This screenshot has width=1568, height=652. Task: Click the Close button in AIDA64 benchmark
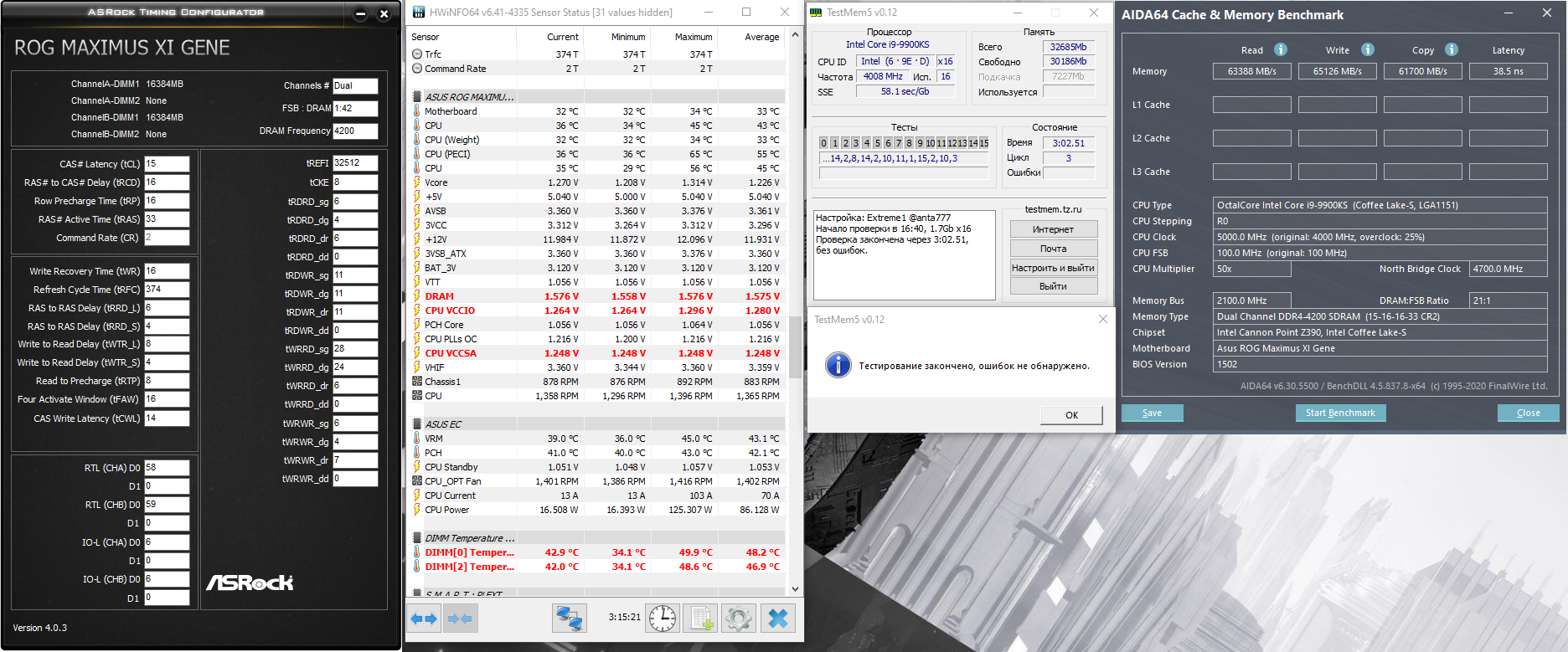(x=1529, y=413)
